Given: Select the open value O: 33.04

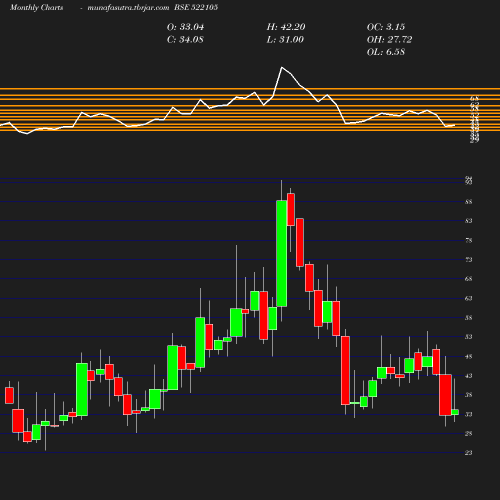Looking at the screenshot, I should point(185,27).
